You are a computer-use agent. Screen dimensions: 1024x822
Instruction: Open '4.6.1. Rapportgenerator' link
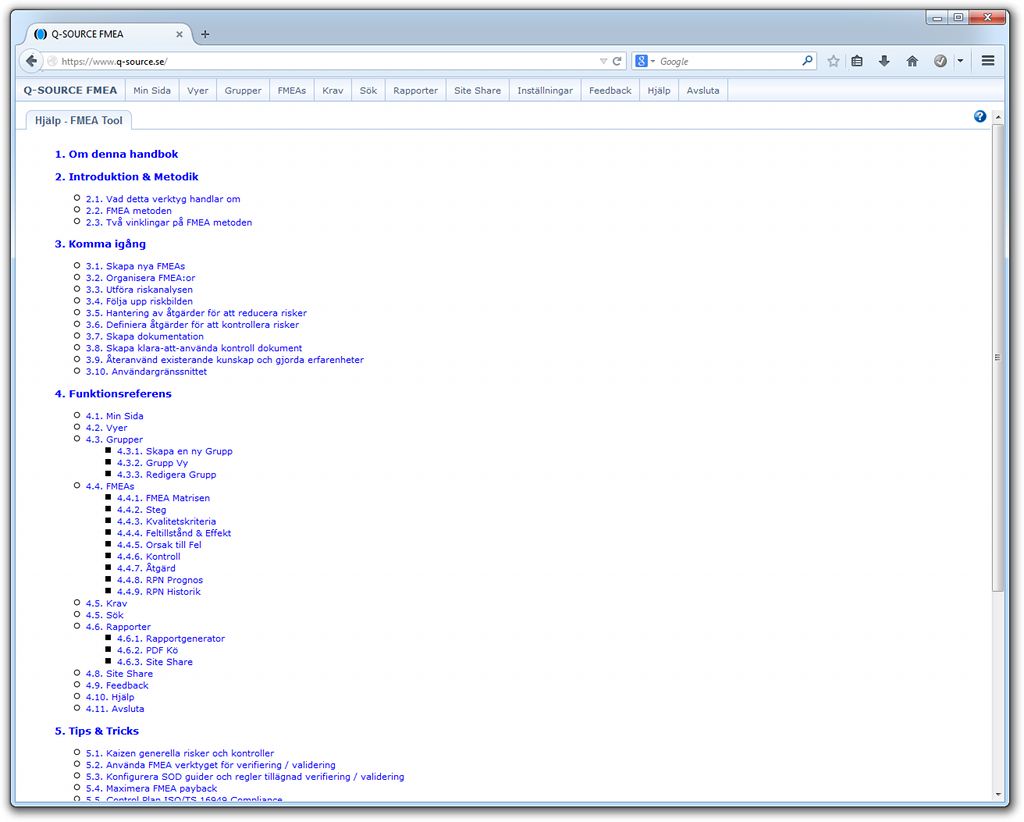pos(170,639)
